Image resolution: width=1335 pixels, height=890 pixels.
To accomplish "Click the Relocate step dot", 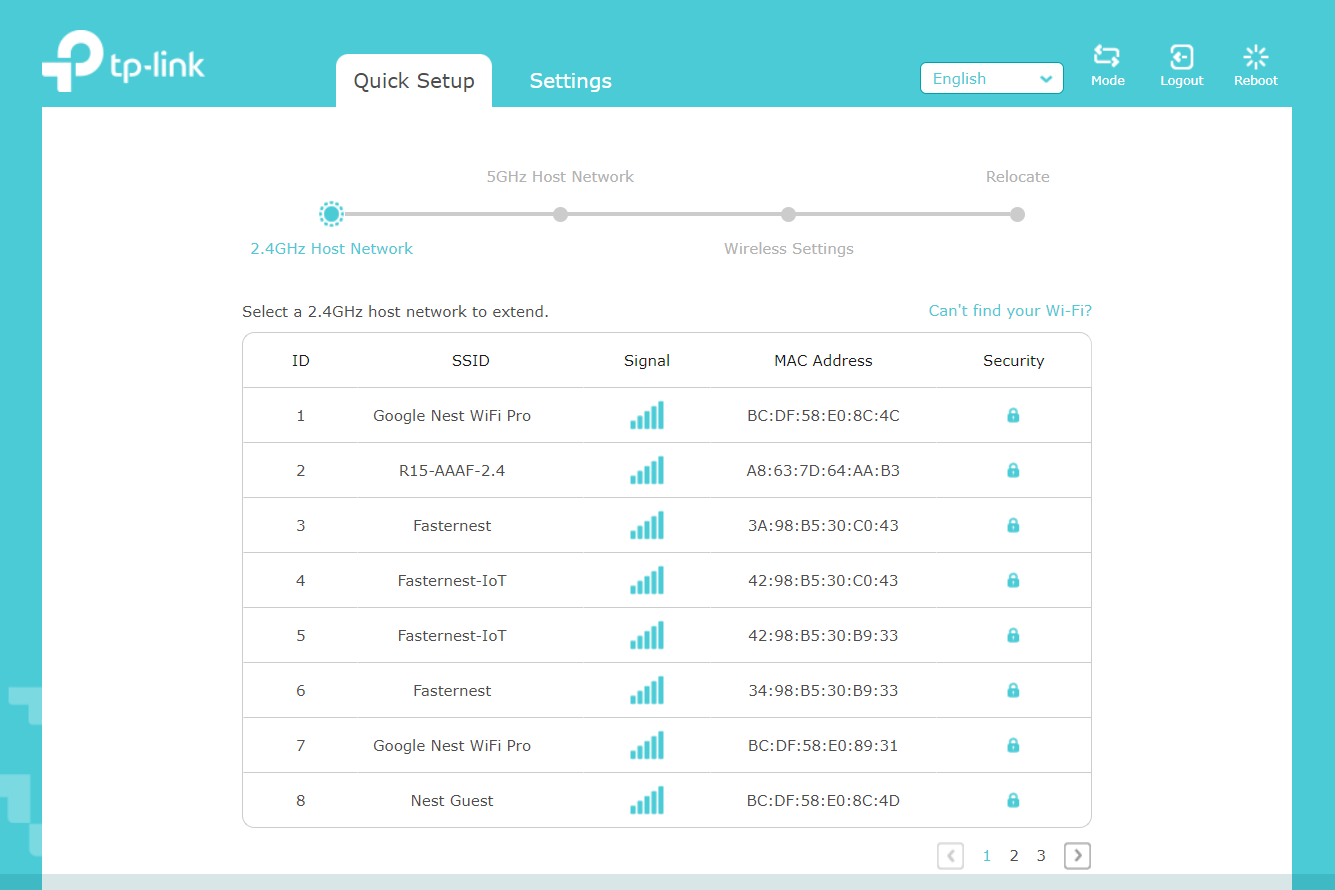I will point(1017,214).
